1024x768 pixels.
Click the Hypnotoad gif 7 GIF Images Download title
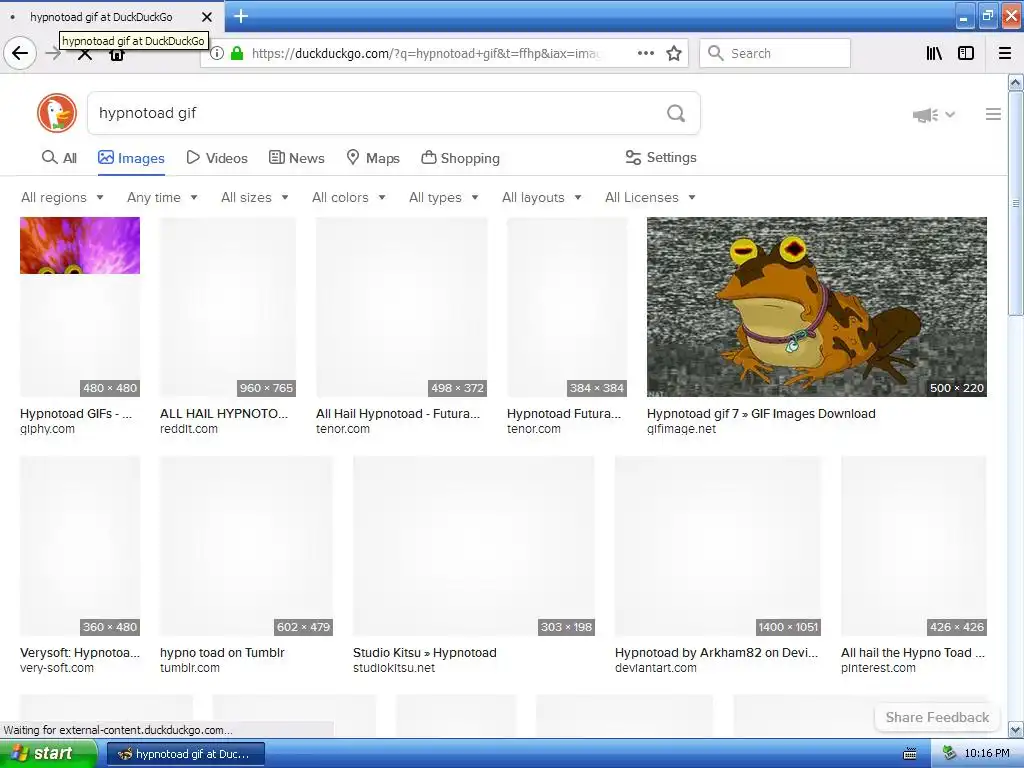(761, 413)
